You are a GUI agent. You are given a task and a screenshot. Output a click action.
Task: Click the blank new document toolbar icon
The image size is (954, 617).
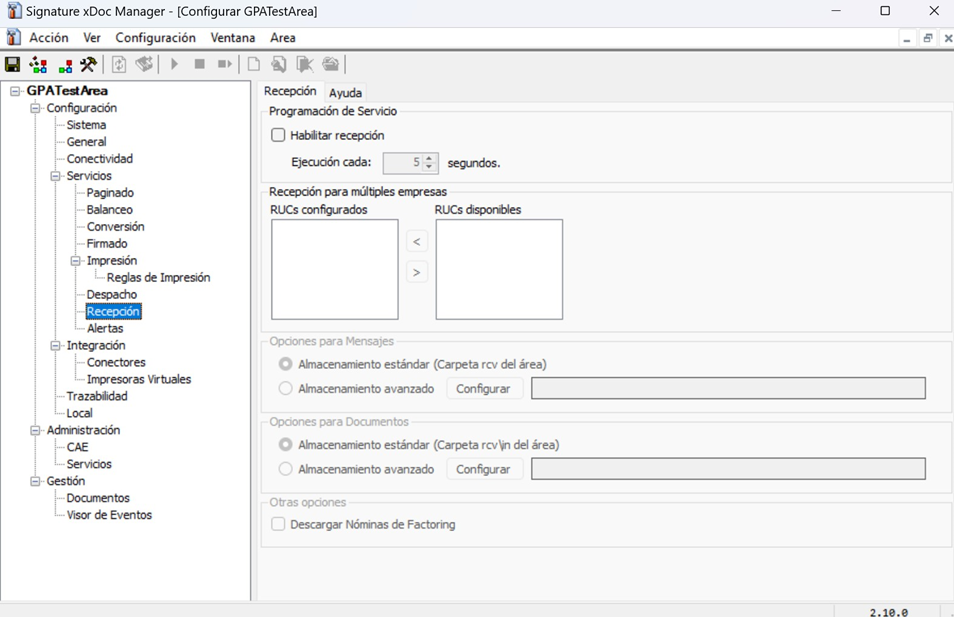[x=254, y=64]
